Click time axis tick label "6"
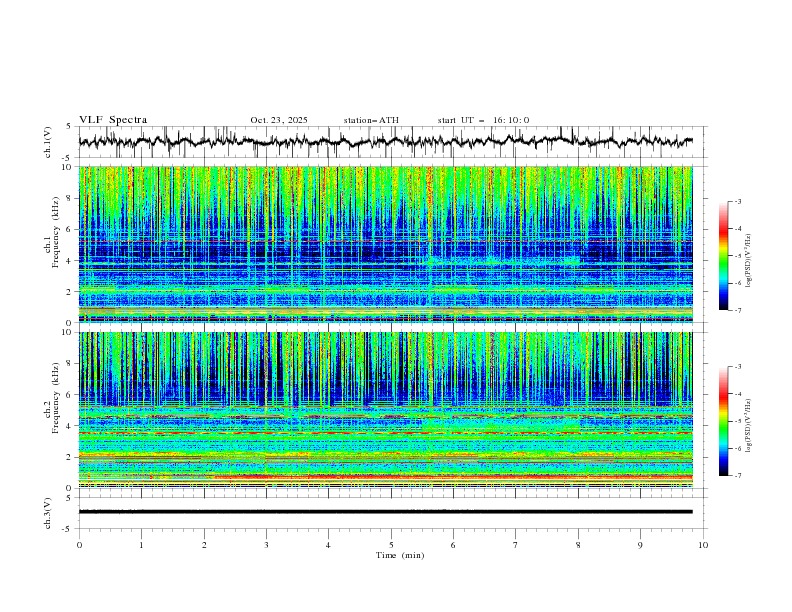Image resolution: width=792 pixels, height=612 pixels. [453, 545]
